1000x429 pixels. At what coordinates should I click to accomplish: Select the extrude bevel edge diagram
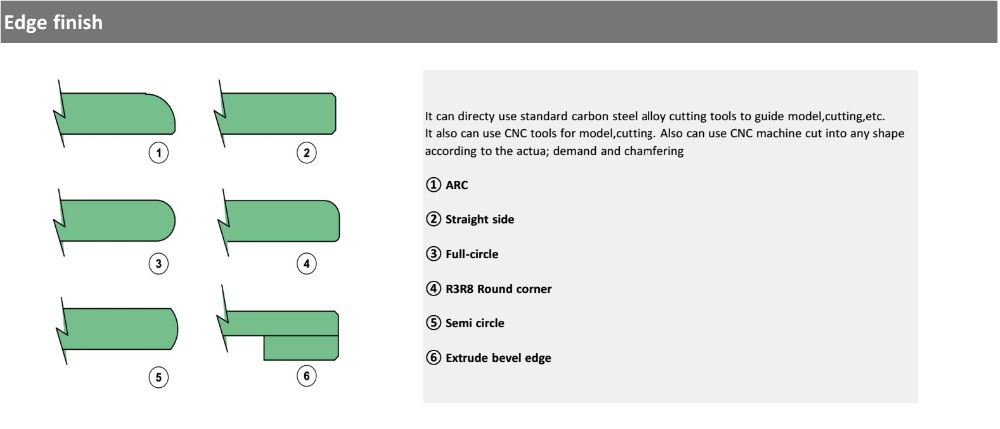[x=278, y=324]
